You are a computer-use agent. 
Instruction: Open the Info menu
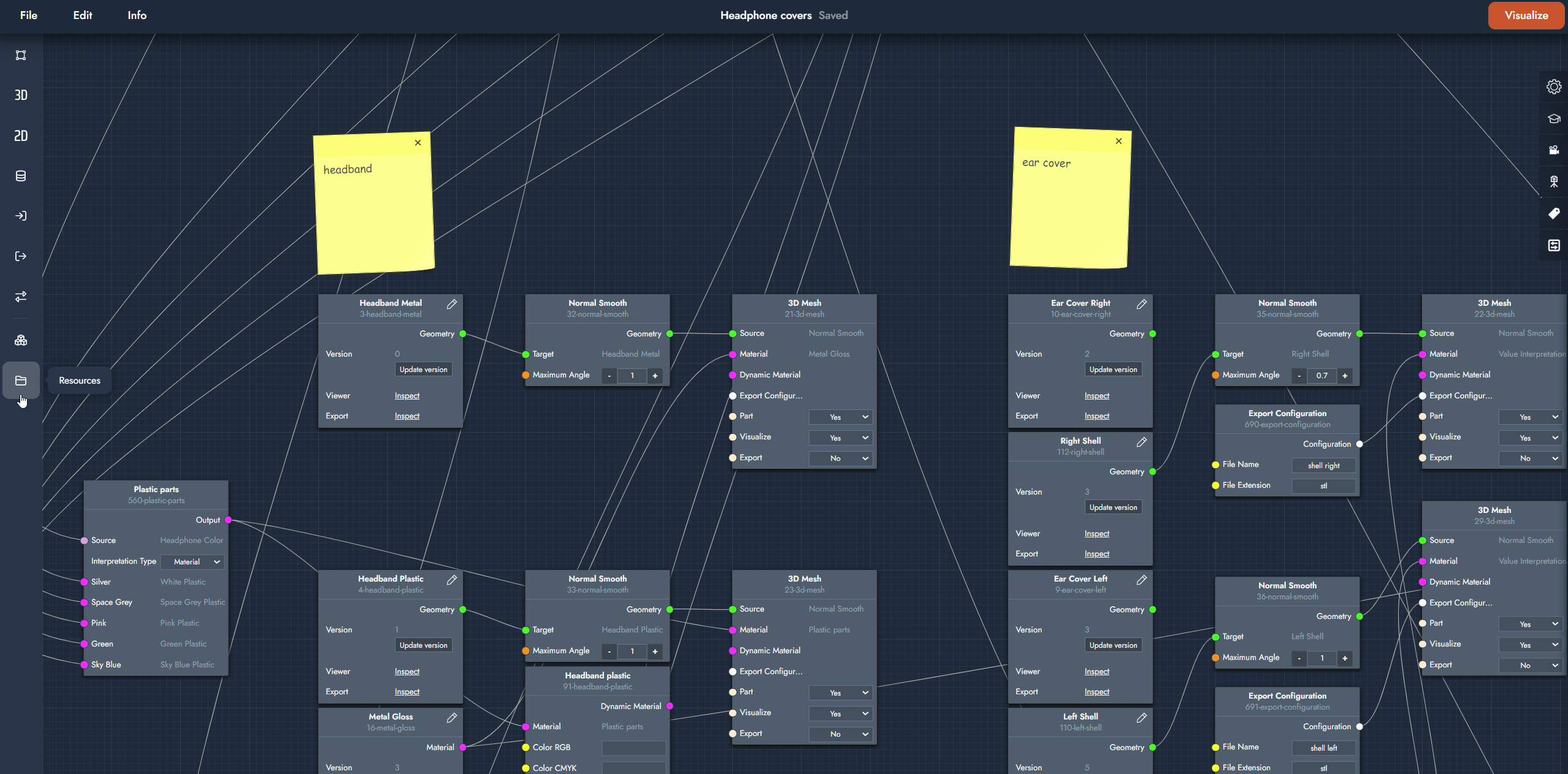[x=137, y=15]
